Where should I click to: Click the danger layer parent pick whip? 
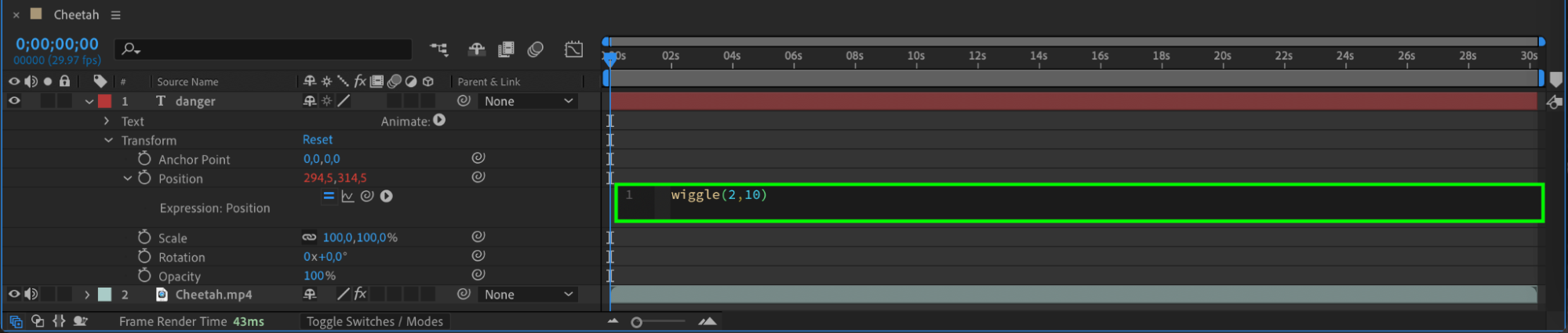(x=464, y=100)
